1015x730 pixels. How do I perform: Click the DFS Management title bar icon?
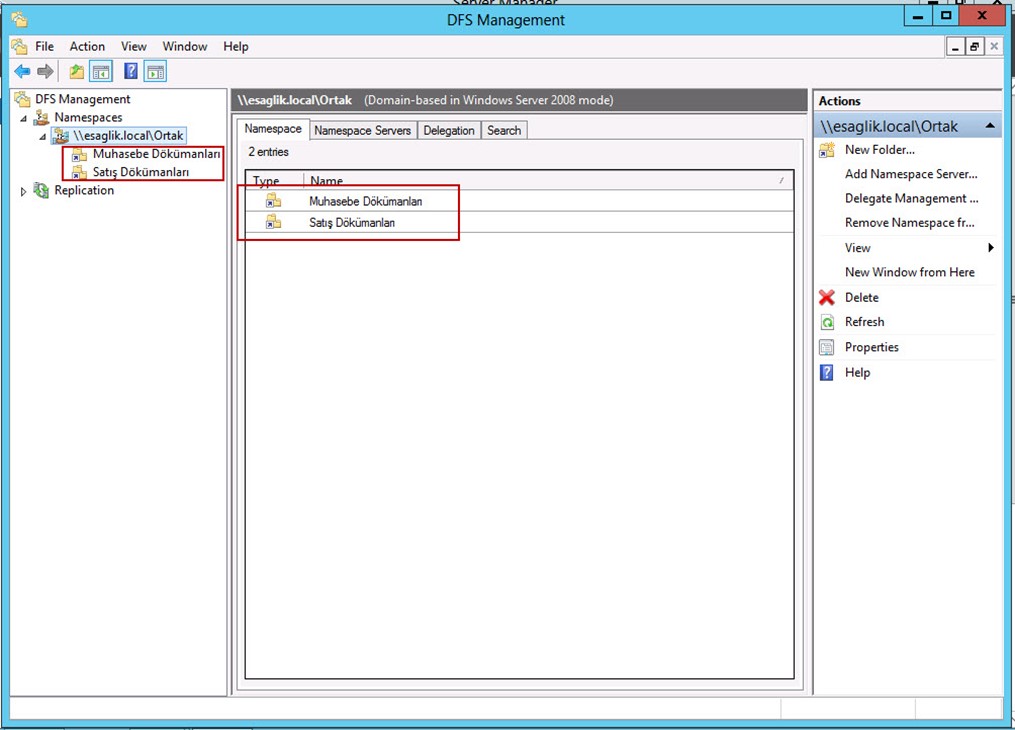pyautogui.click(x=19, y=19)
